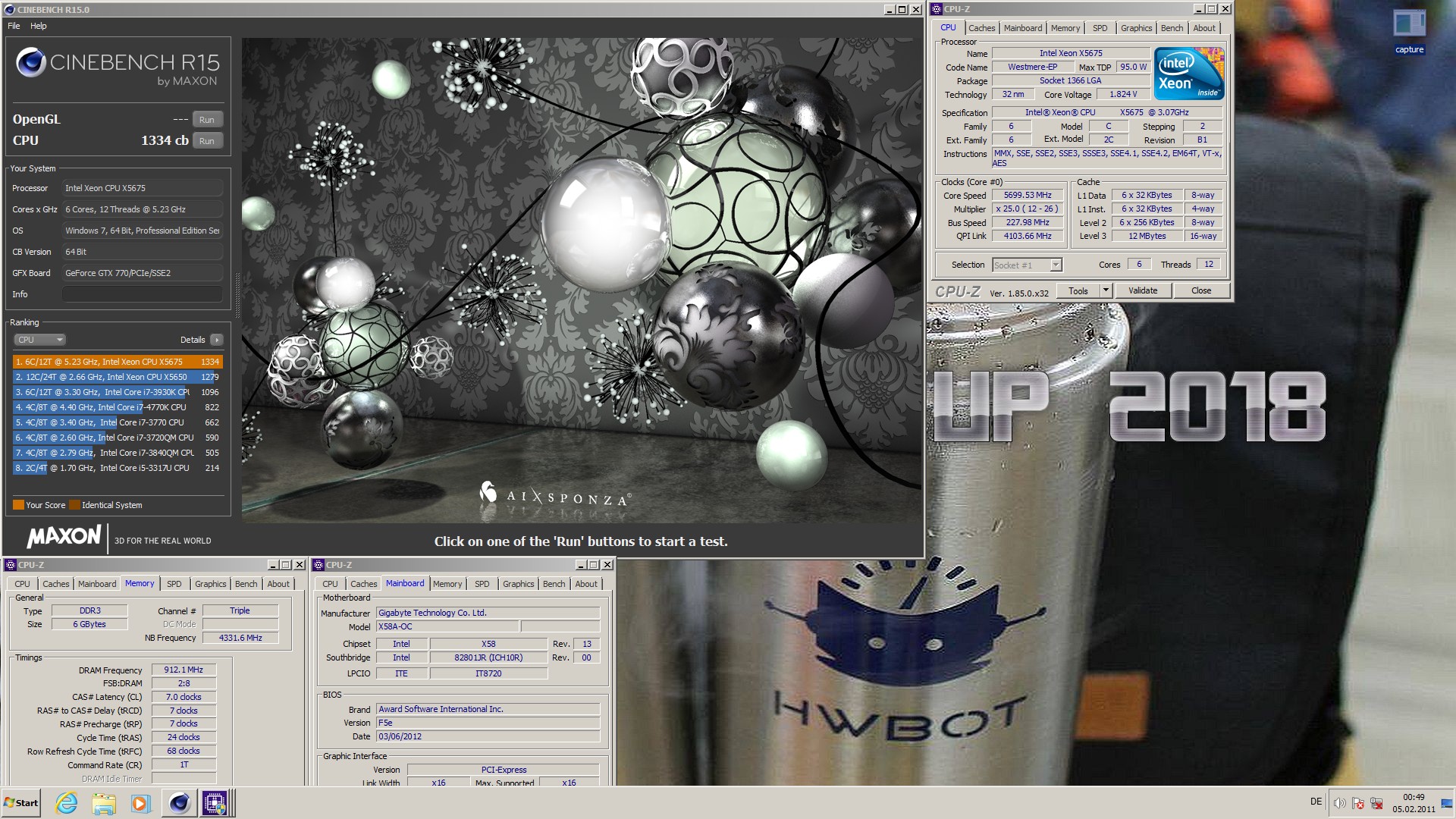The image size is (1456, 819).
Task: Switch to Memory tab in top-right CPU-Z
Action: (x=1065, y=28)
